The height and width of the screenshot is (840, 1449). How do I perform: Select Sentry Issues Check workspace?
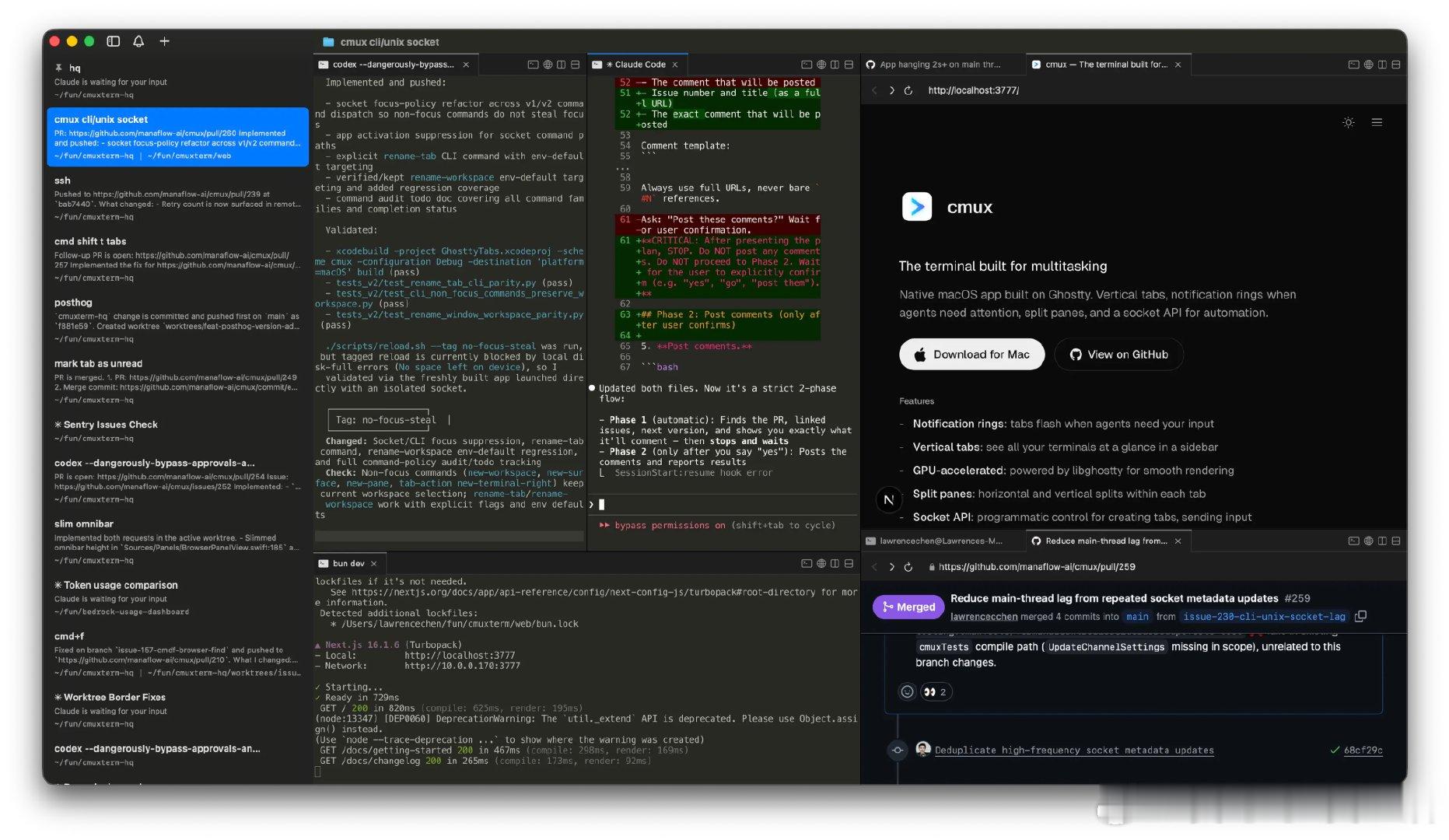(178, 431)
